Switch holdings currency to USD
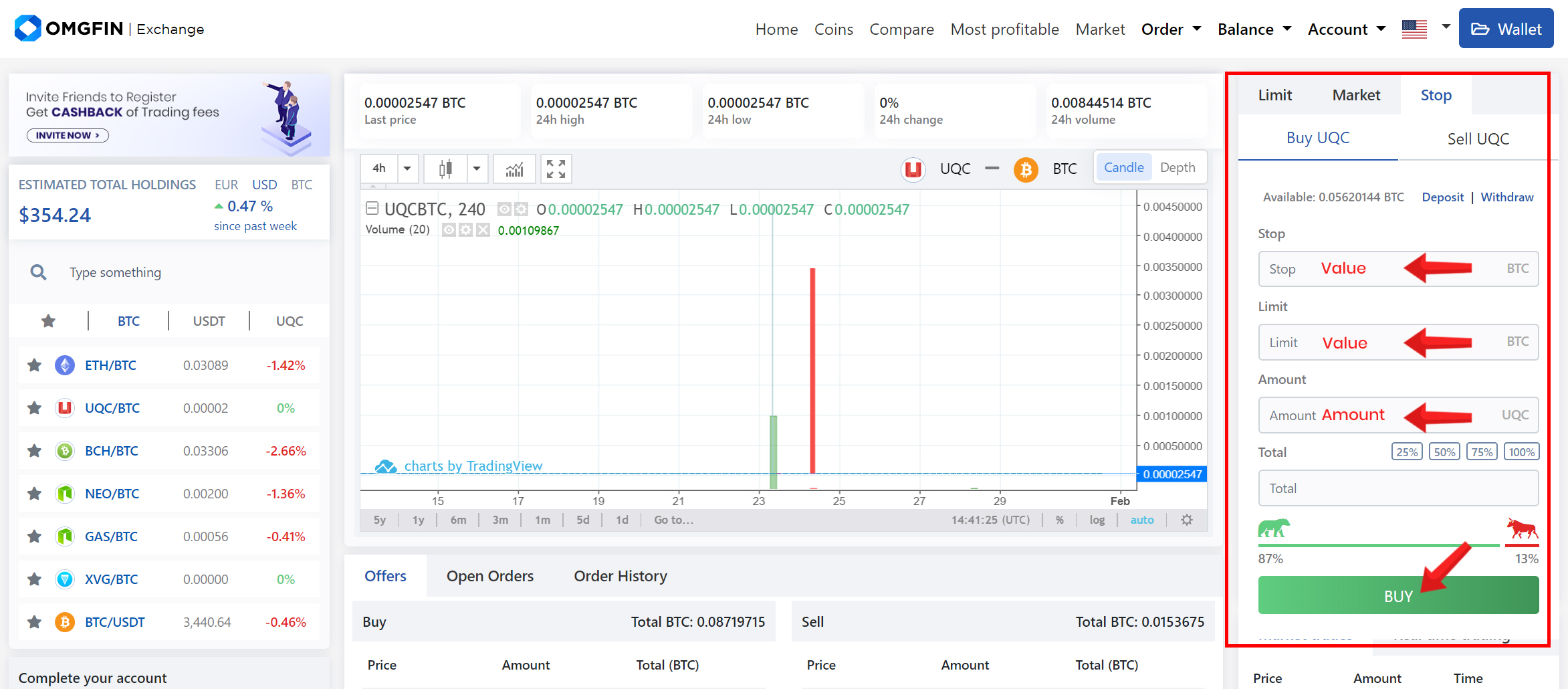Viewport: 1568px width, 689px height. coord(264,185)
